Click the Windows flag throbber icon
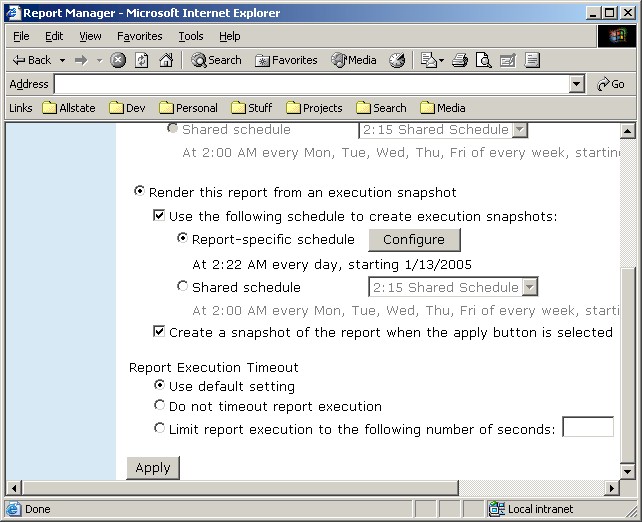The width and height of the screenshot is (642, 522). (x=617, y=36)
